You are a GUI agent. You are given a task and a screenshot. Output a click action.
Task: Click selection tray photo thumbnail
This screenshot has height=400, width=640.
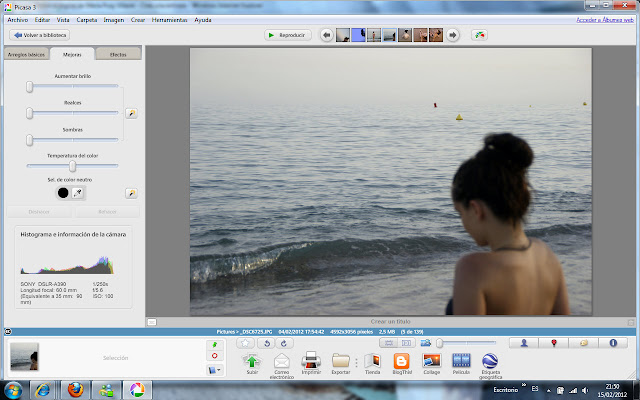(24, 356)
